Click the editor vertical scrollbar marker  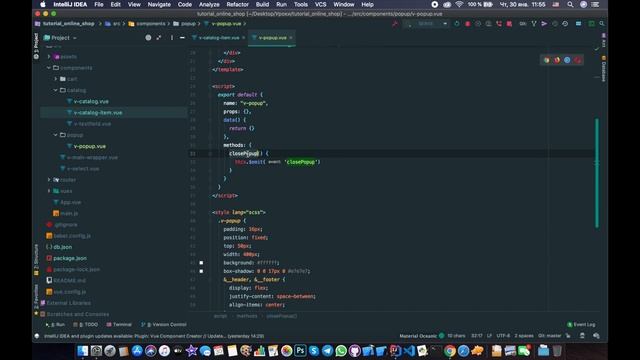coord(597,173)
